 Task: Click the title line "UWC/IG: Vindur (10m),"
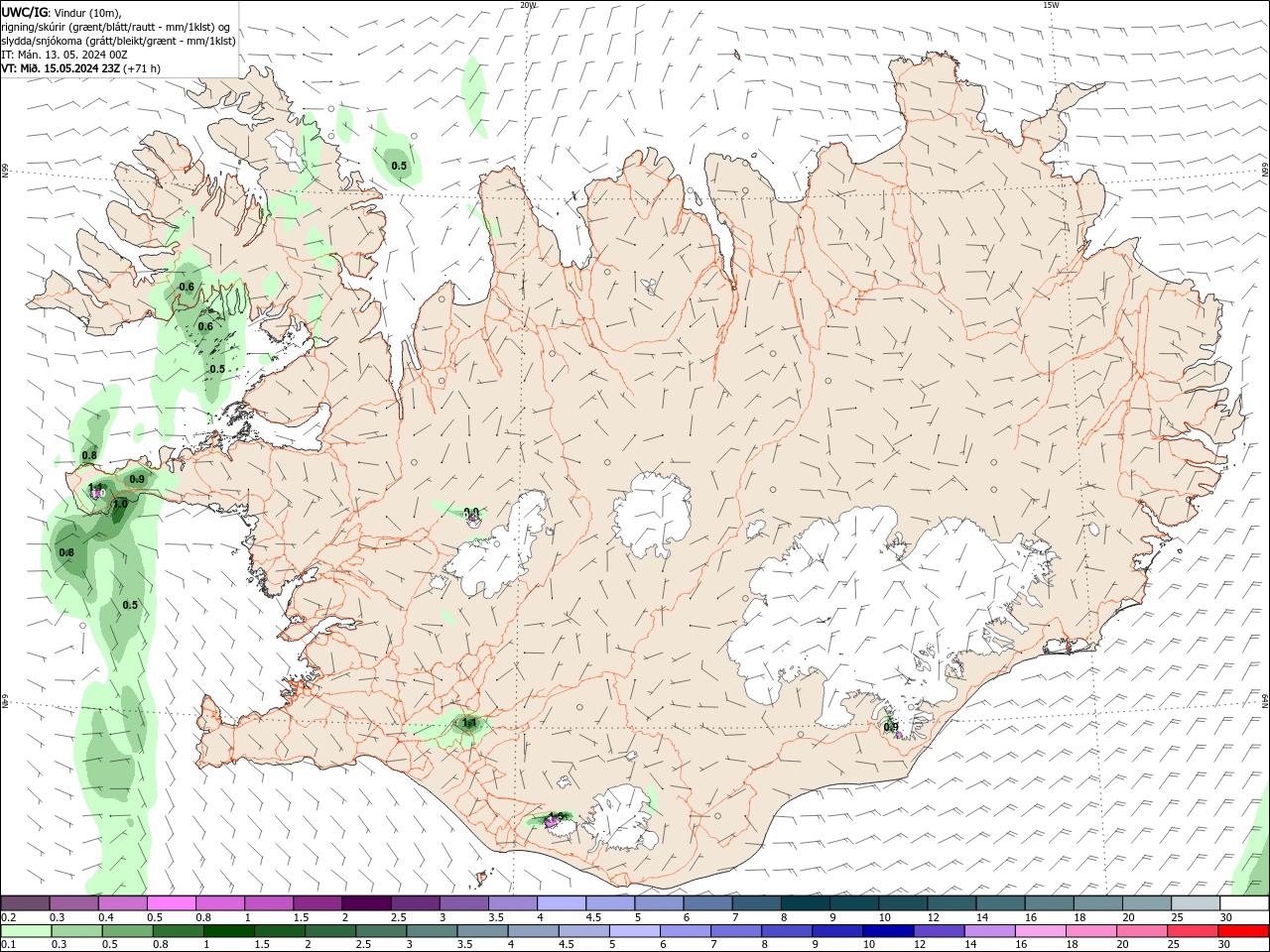pos(61,12)
